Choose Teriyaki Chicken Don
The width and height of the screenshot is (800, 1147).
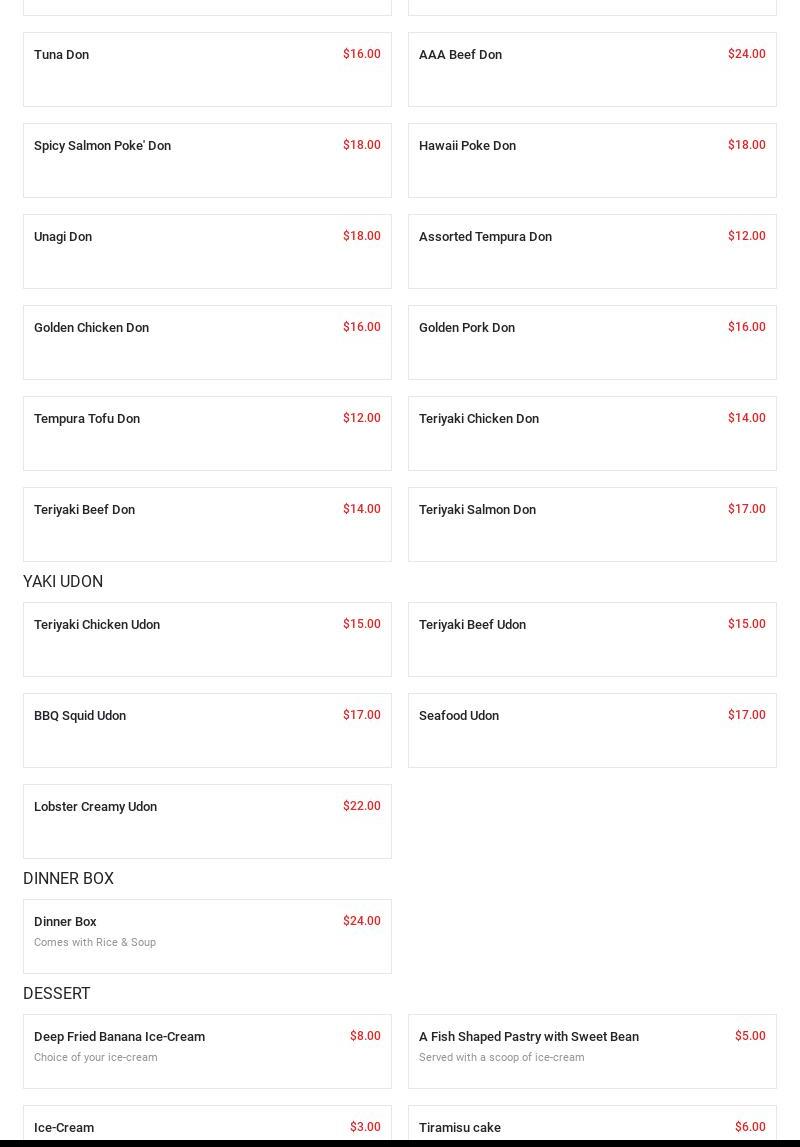[592, 433]
